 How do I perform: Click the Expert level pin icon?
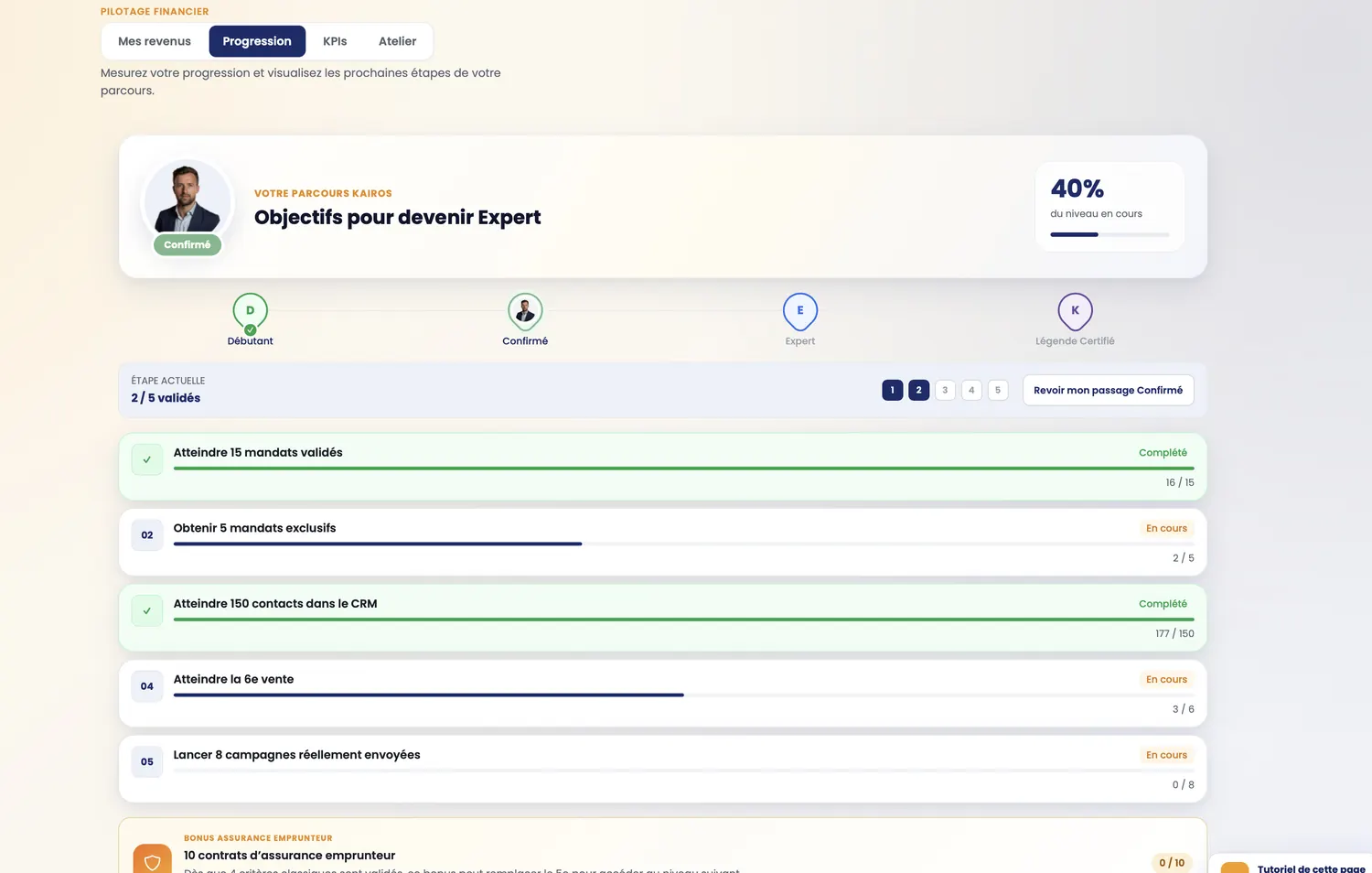[x=800, y=312]
